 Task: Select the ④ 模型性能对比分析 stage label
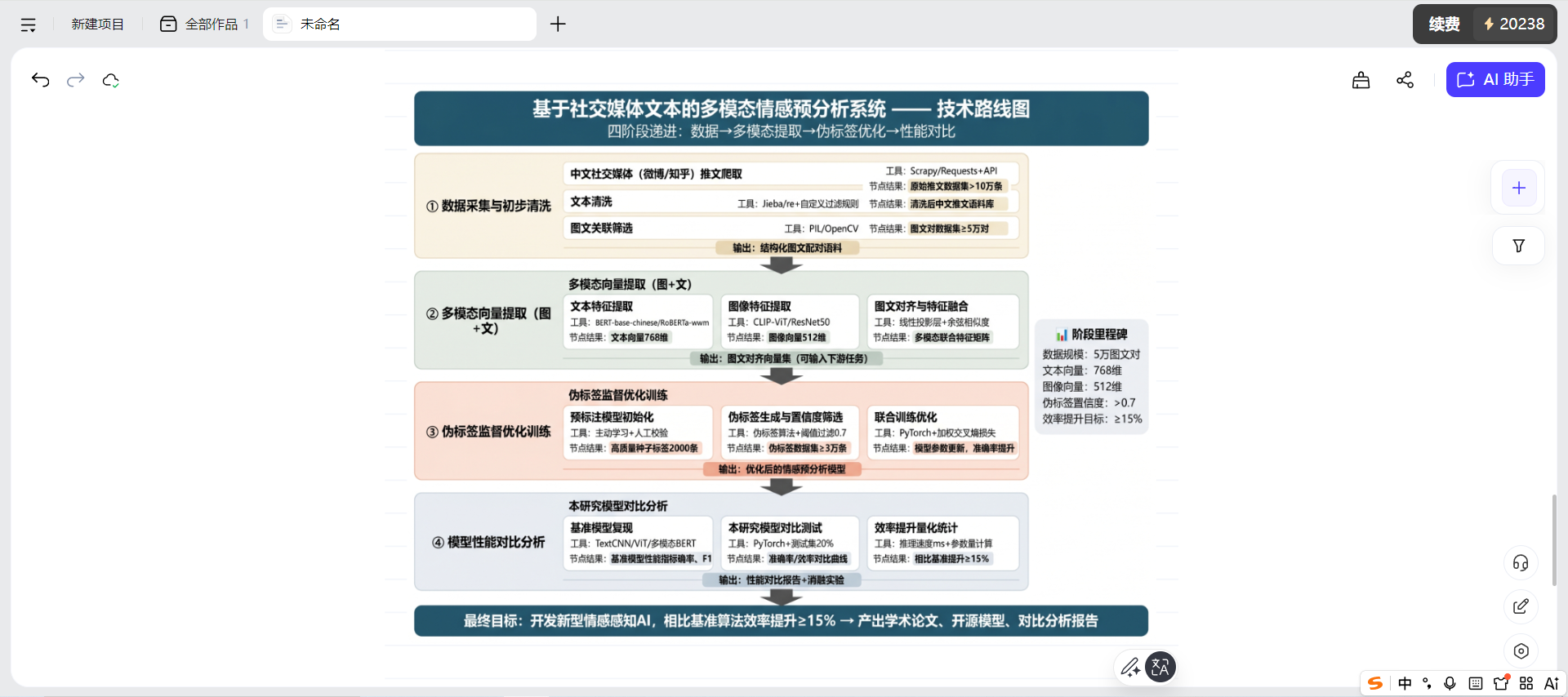point(488,542)
